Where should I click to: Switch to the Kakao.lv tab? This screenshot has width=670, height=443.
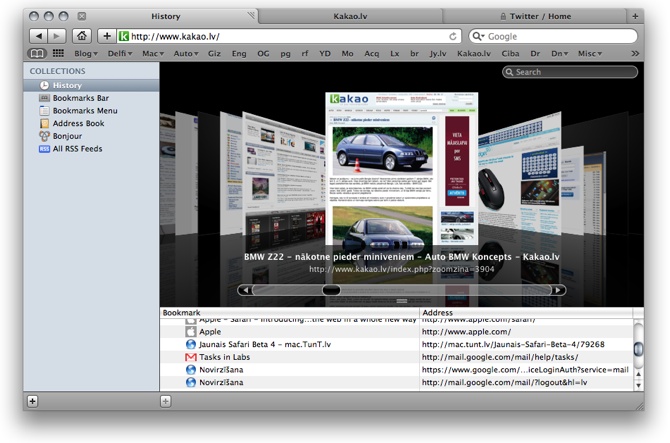[x=350, y=16]
